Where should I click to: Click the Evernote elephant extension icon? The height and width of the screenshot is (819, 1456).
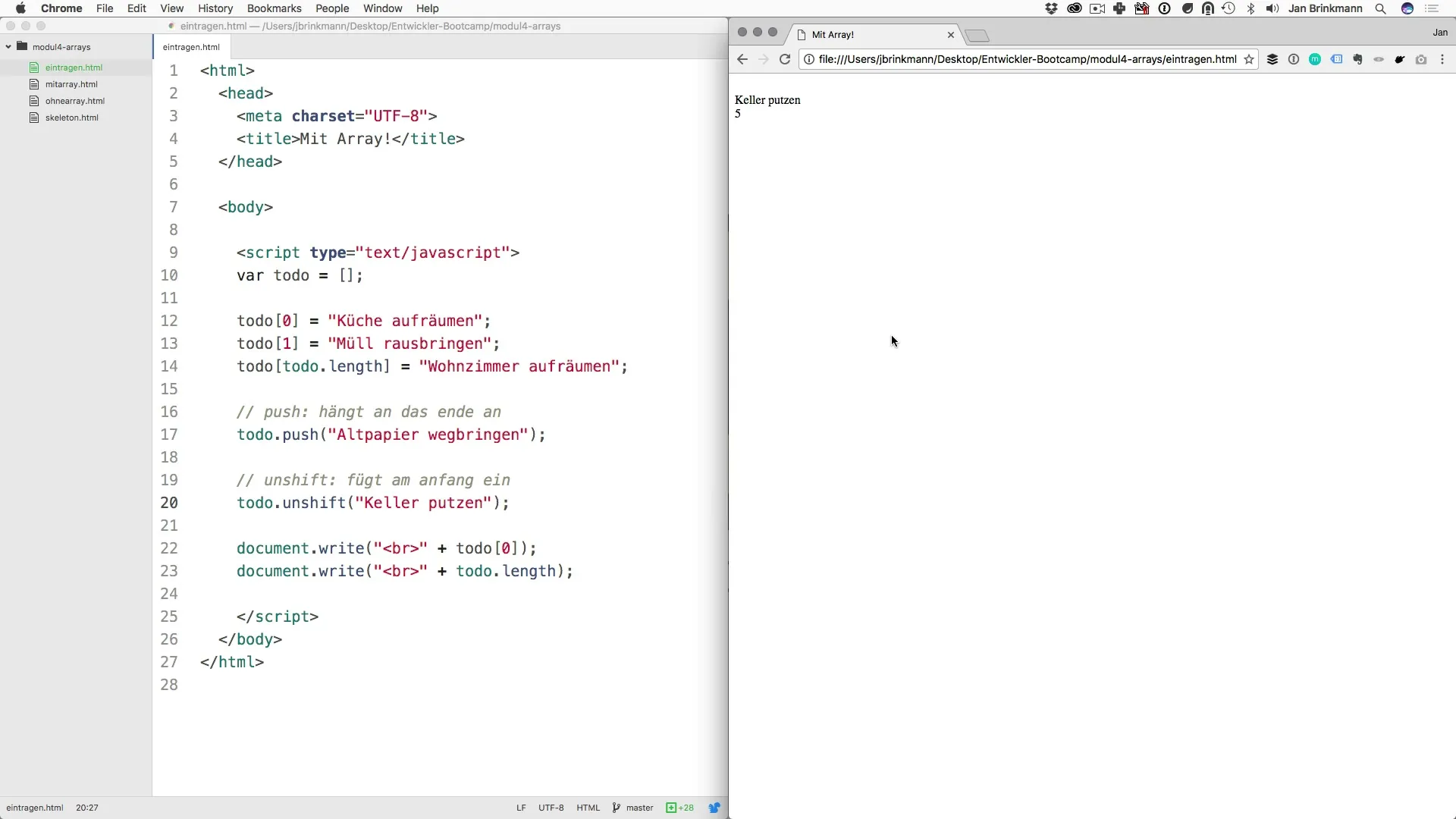pos(1357,59)
